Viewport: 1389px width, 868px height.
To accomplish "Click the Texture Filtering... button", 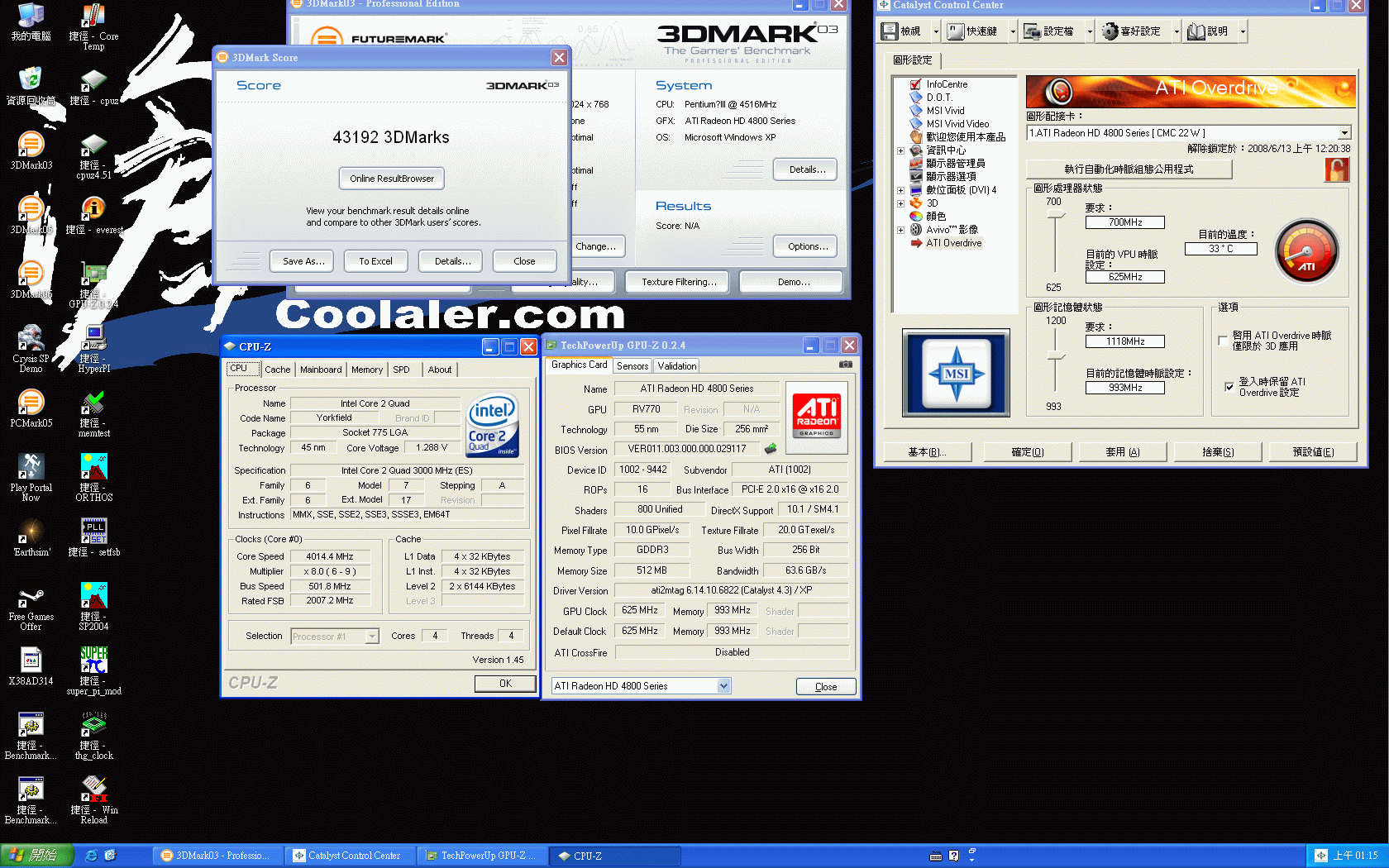I will (679, 282).
